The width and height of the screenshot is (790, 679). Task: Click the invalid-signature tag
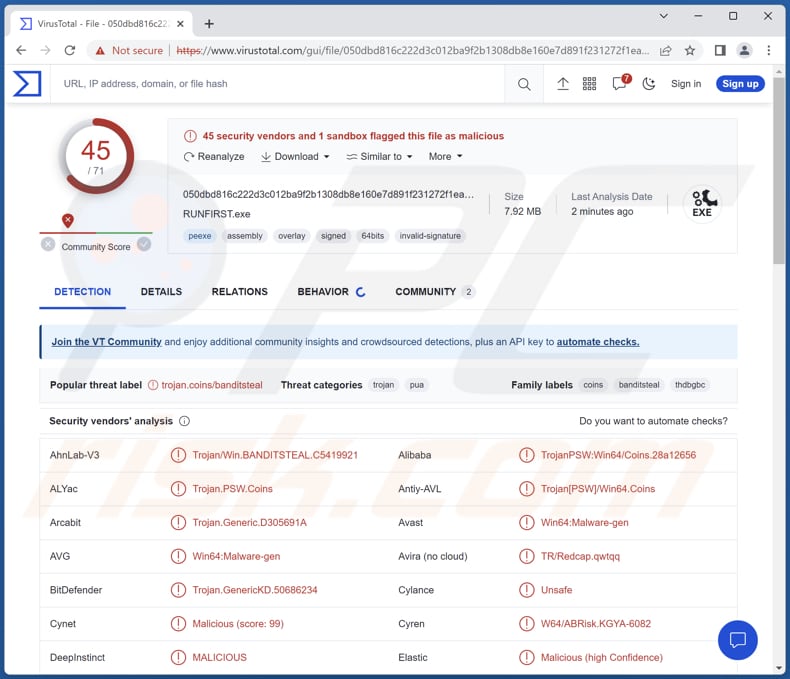pyautogui.click(x=430, y=236)
